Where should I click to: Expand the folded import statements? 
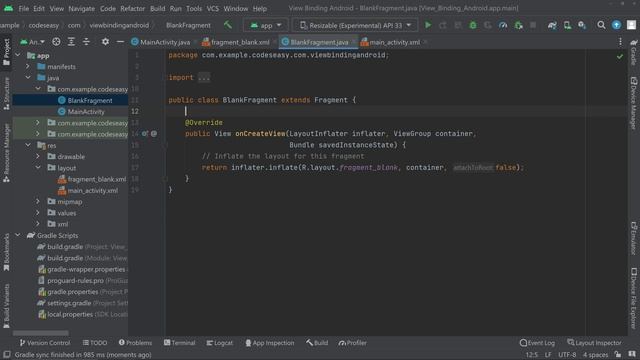pos(204,78)
